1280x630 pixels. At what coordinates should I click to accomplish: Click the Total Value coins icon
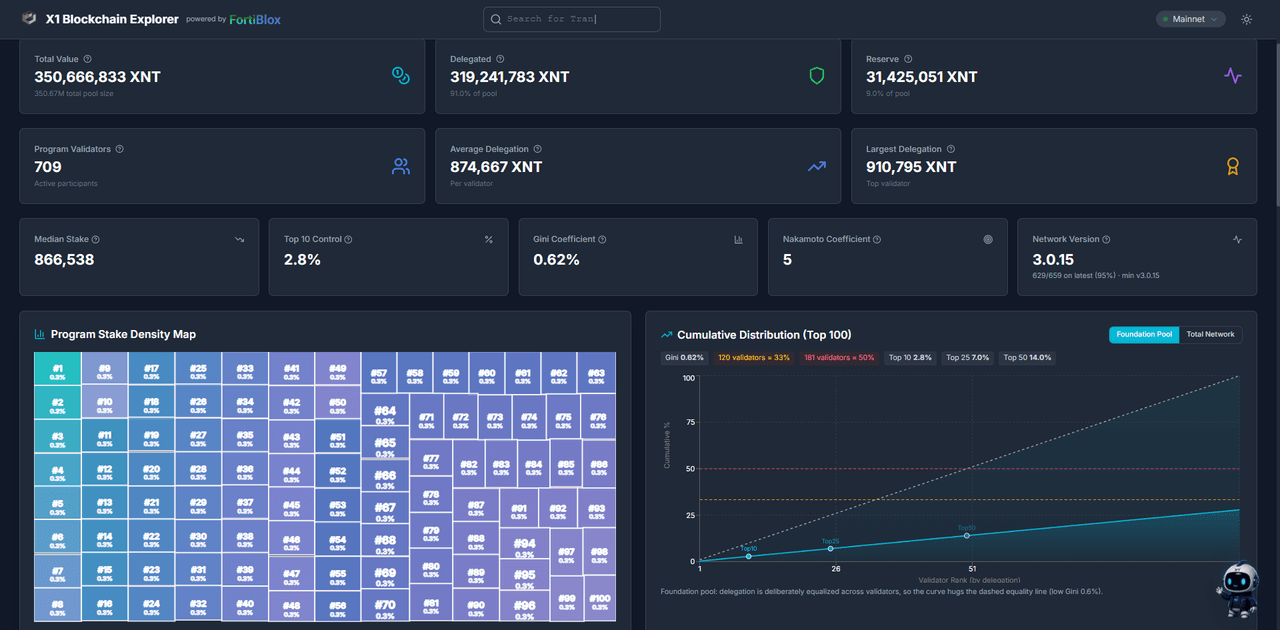pyautogui.click(x=401, y=76)
